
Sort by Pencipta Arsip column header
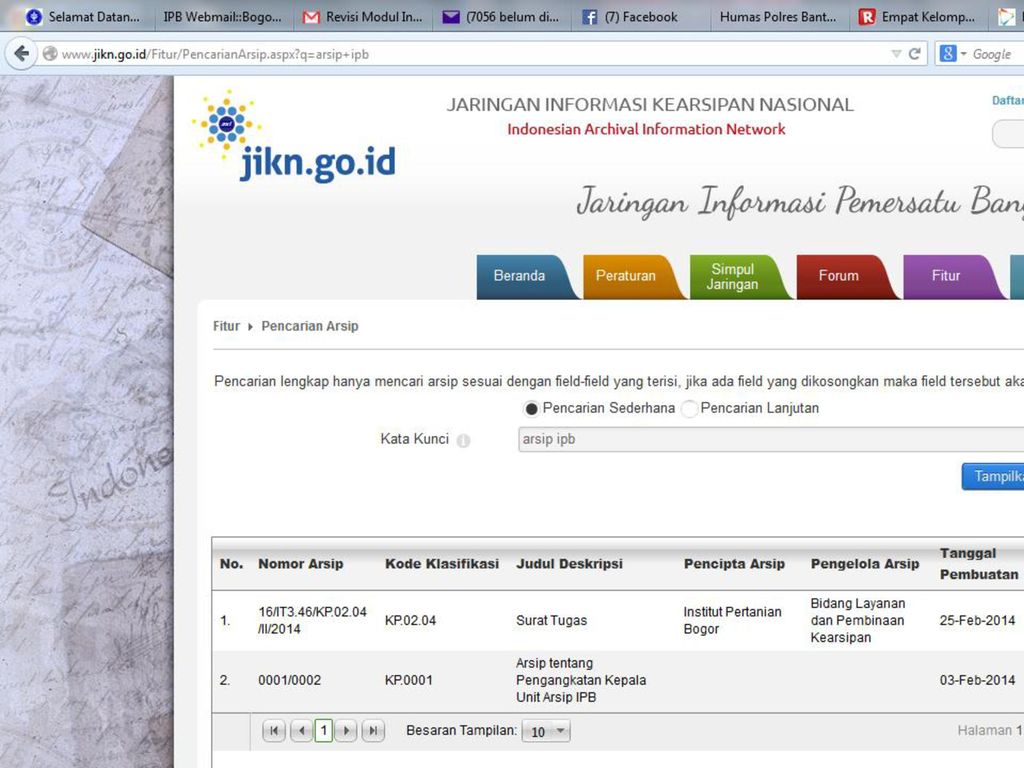734,564
